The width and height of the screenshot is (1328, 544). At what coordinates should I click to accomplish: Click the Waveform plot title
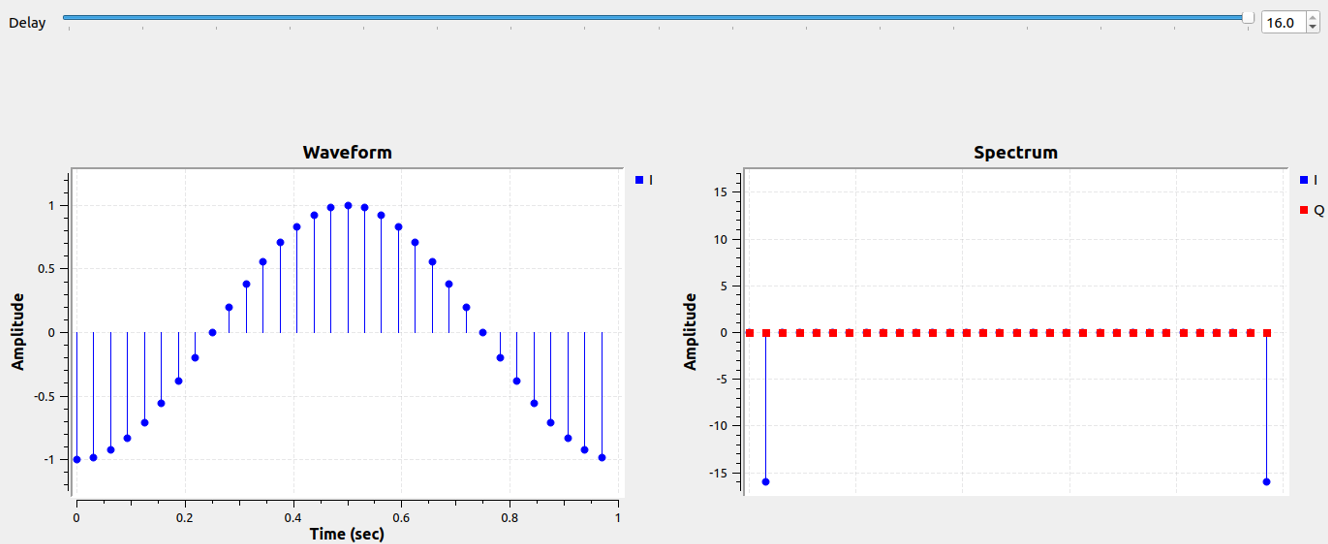point(347,153)
